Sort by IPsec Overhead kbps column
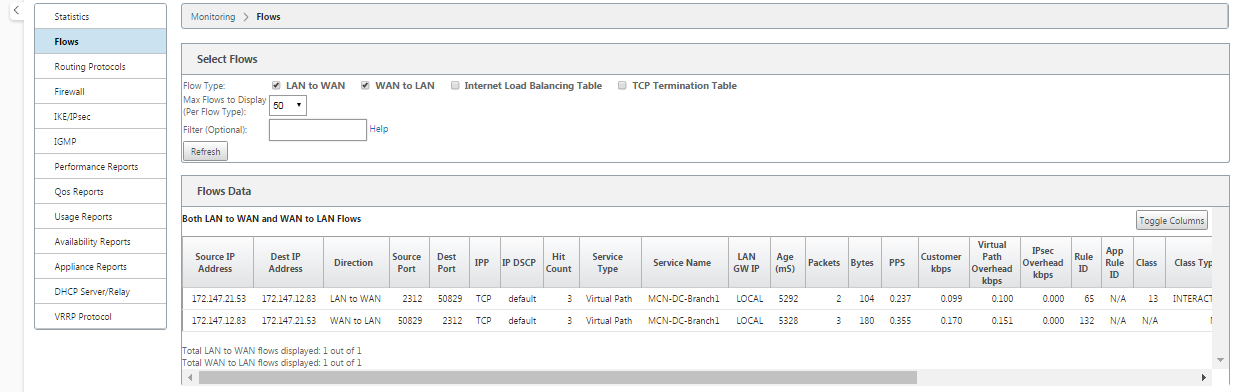This screenshot has height=392, width=1239. coord(1044,263)
